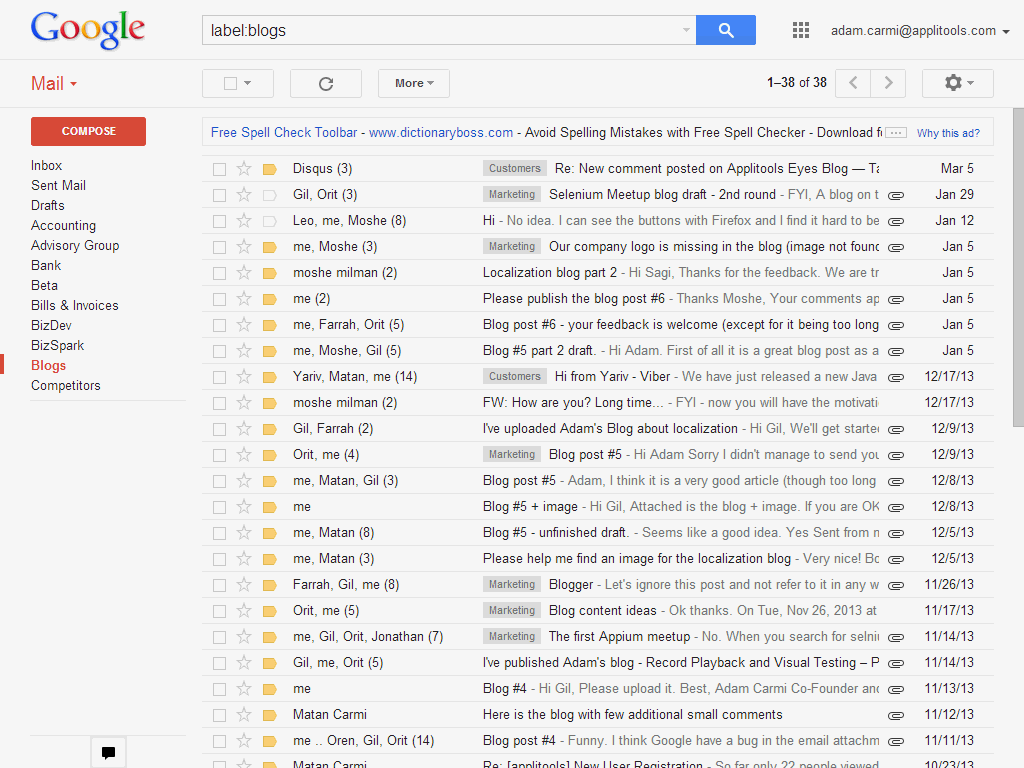Open the Google apps grid
Viewport: 1024px width, 768px height.
coord(801,30)
